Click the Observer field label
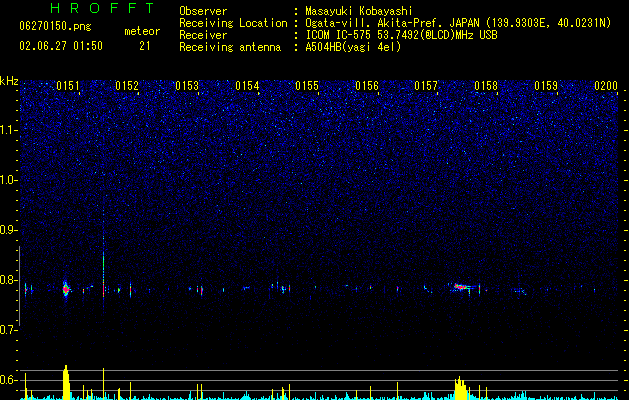629x400 pixels. point(203,11)
